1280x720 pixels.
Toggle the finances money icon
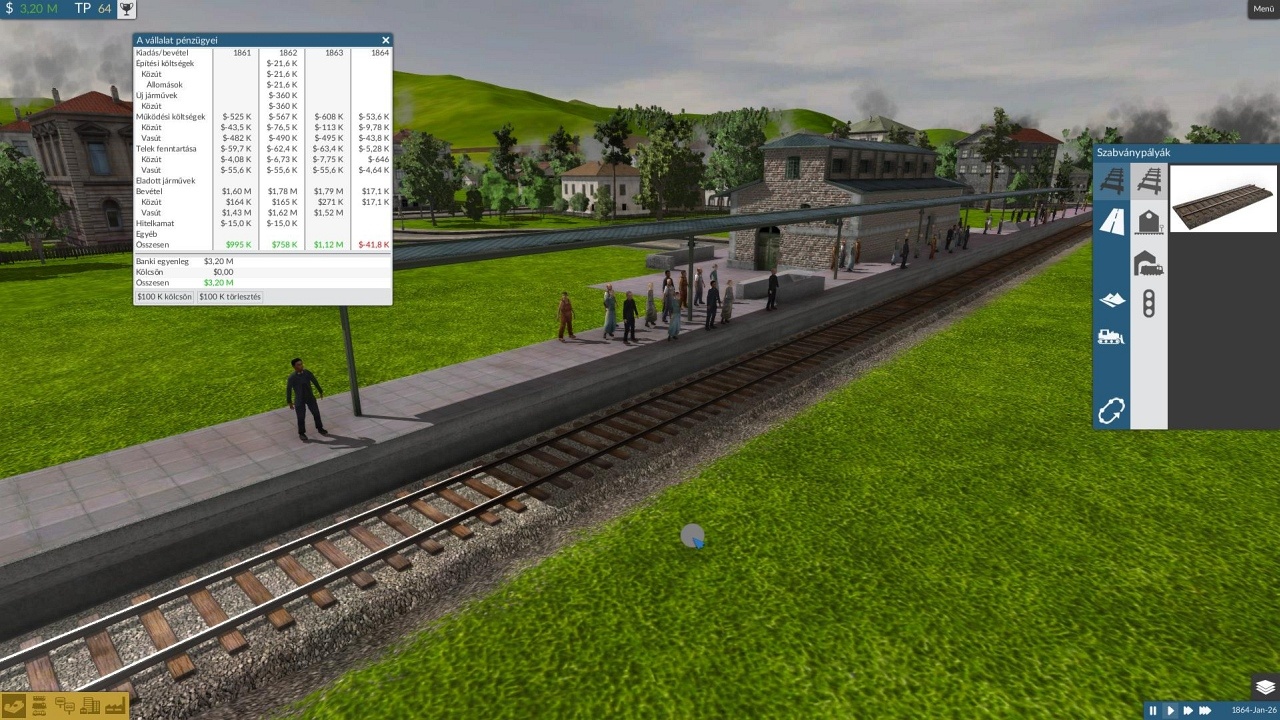[x=15, y=706]
